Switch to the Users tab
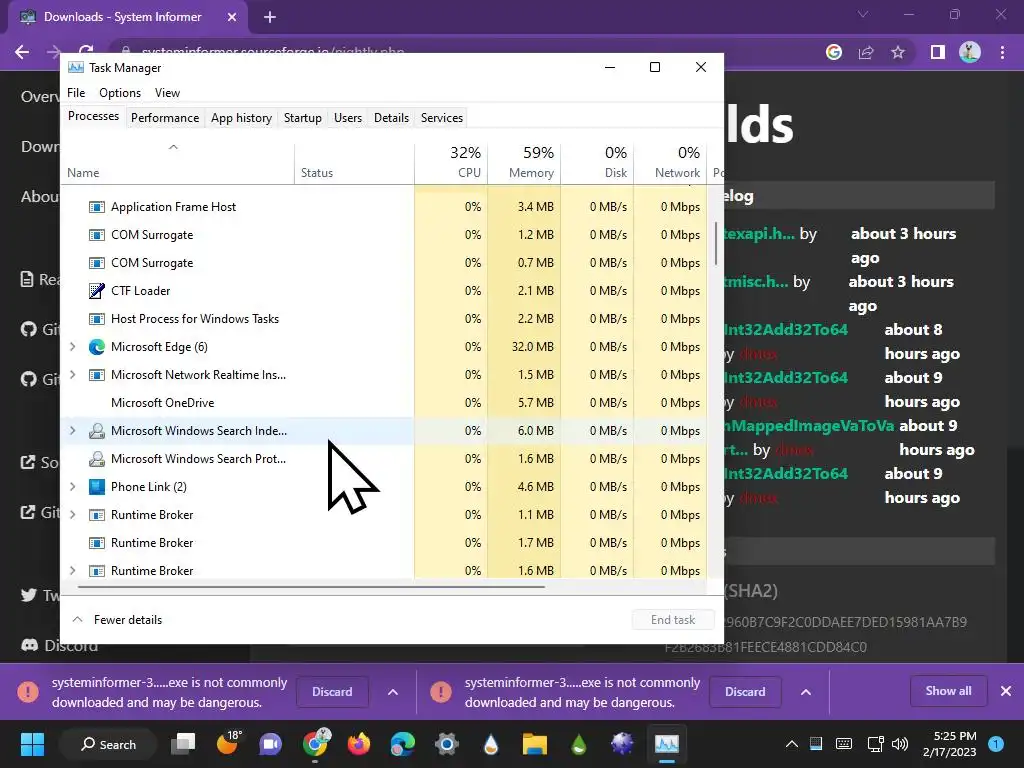The image size is (1024, 768). (x=347, y=118)
